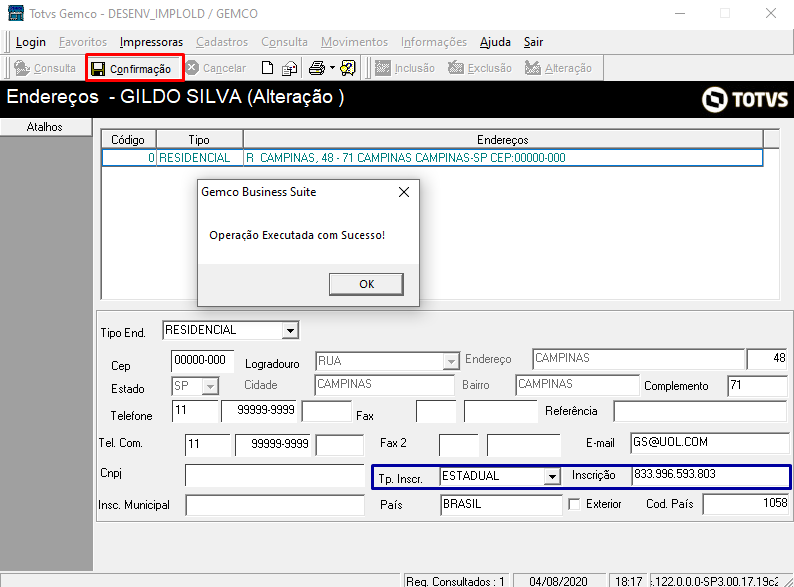Click the Tel. Com. number field
Viewport: 794px width, 587px height.
(x=273, y=444)
